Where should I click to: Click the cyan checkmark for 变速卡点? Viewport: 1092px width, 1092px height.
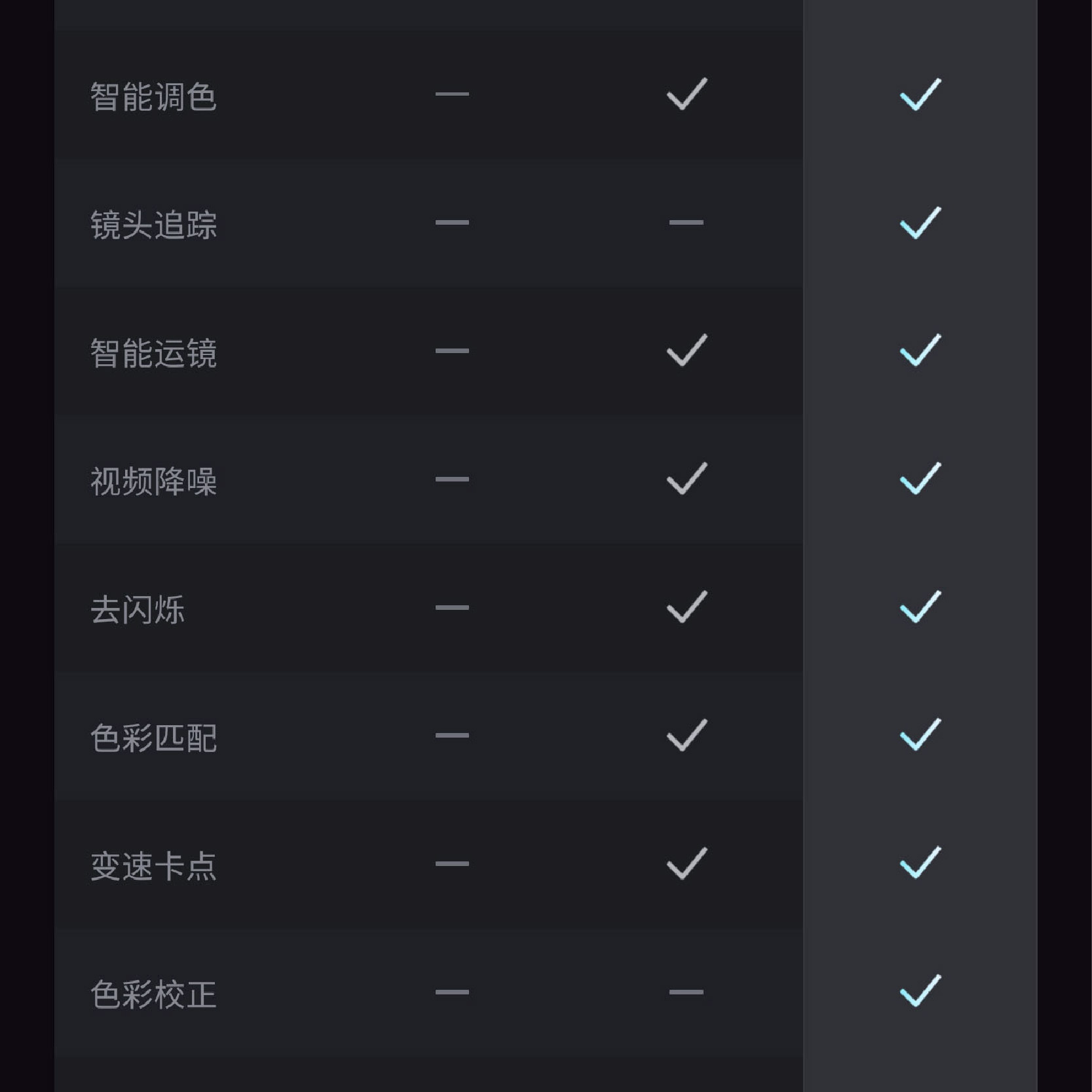pyautogui.click(x=920, y=863)
